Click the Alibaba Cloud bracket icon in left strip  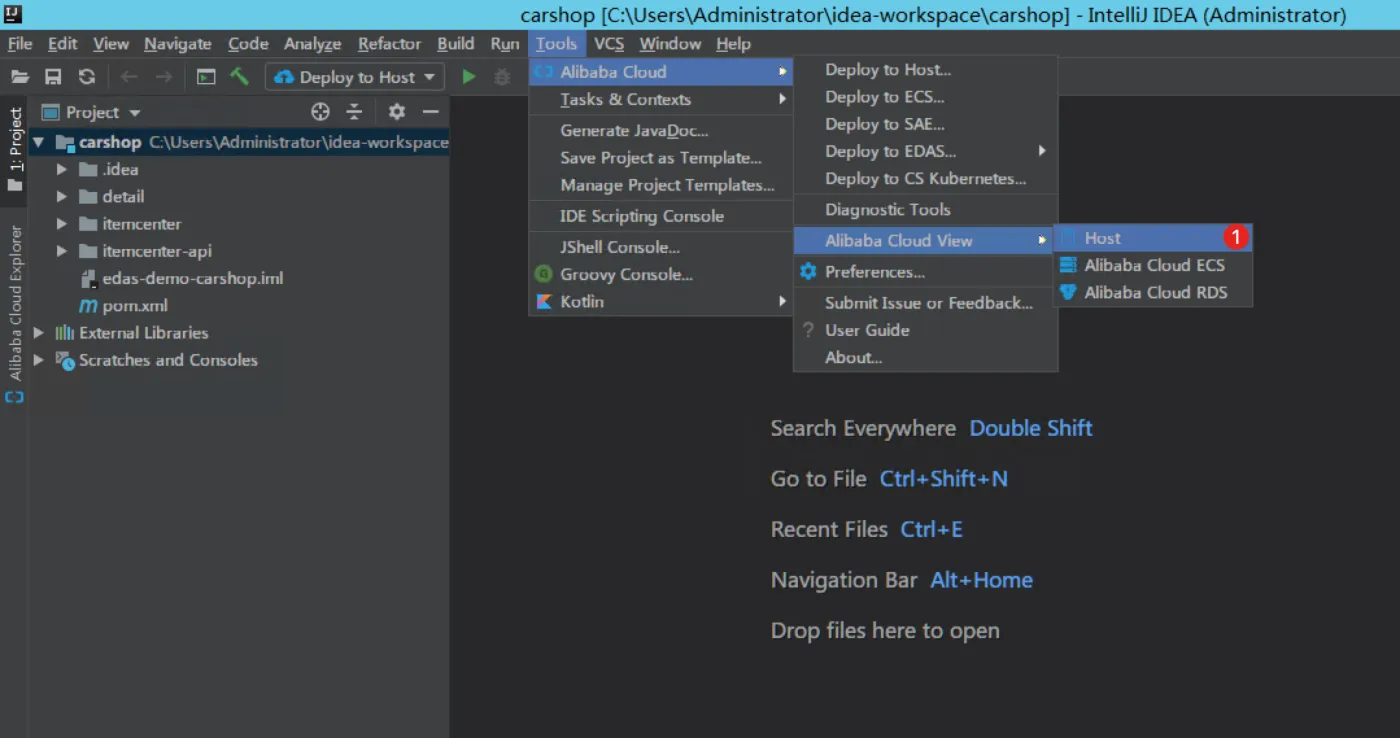pyautogui.click(x=15, y=397)
